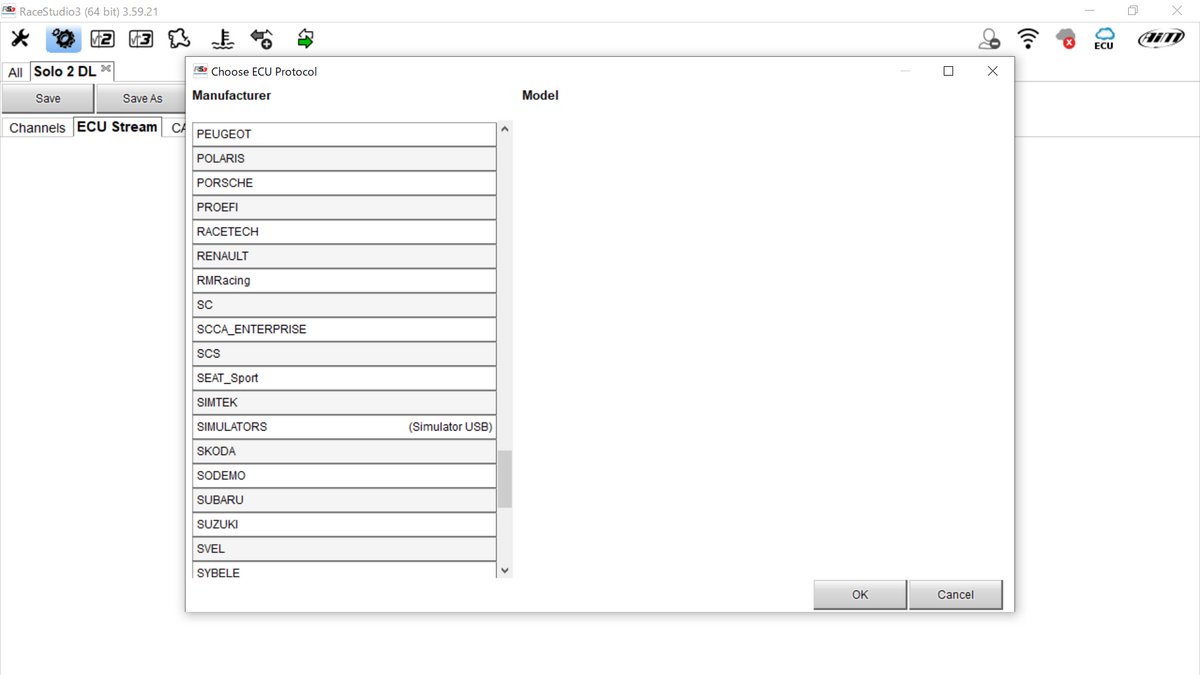Viewport: 1200px width, 675px height.
Task: Cancel the ECU protocol dialog
Action: [x=955, y=594]
